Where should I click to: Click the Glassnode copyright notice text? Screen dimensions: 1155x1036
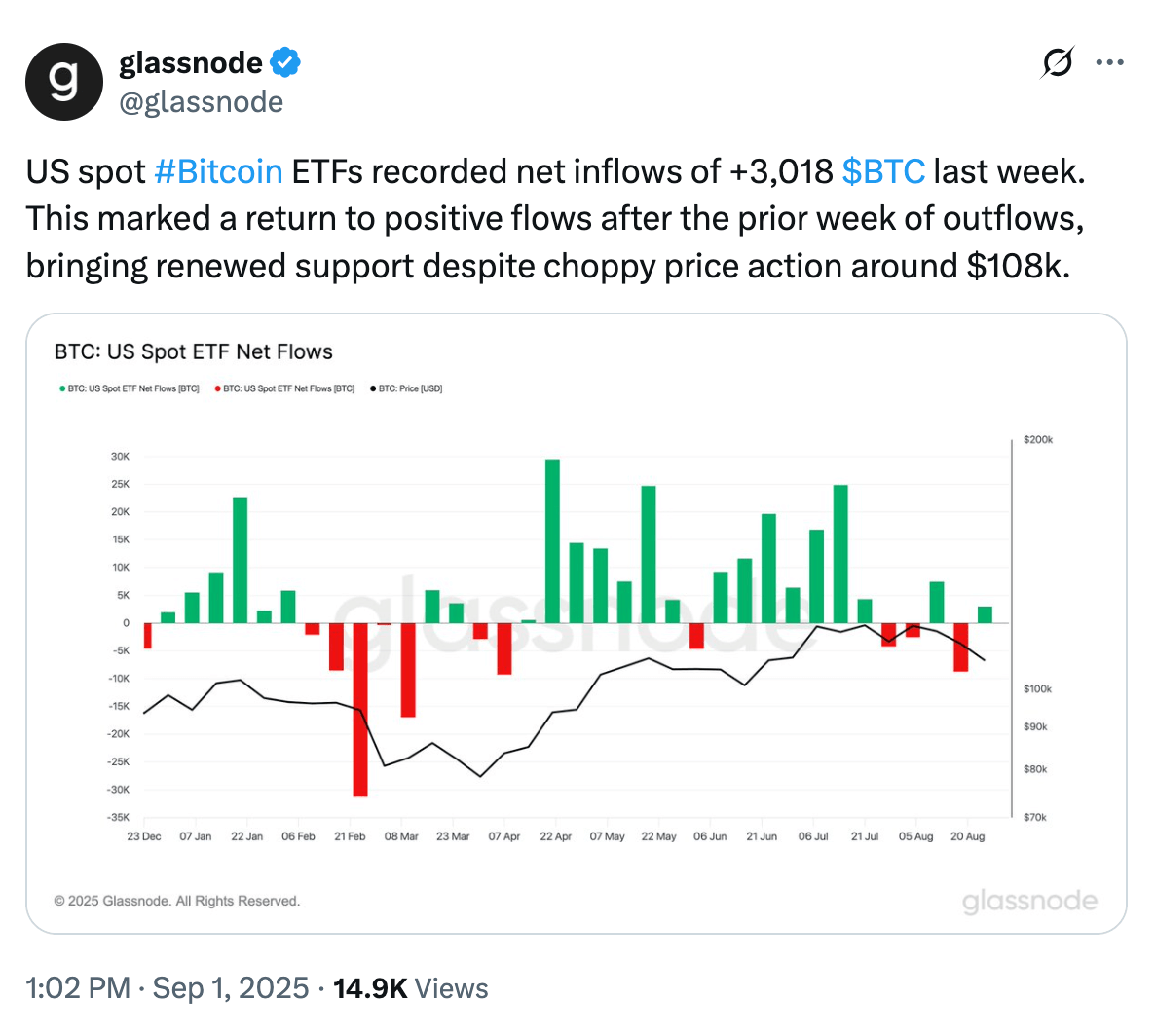[x=177, y=901]
